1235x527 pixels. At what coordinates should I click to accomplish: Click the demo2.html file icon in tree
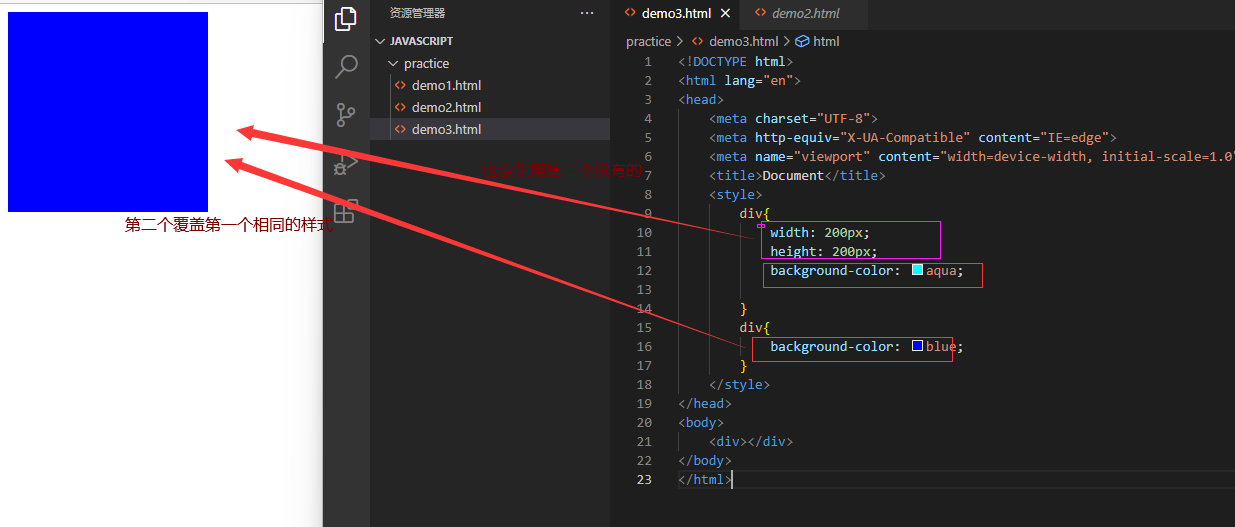pos(401,107)
